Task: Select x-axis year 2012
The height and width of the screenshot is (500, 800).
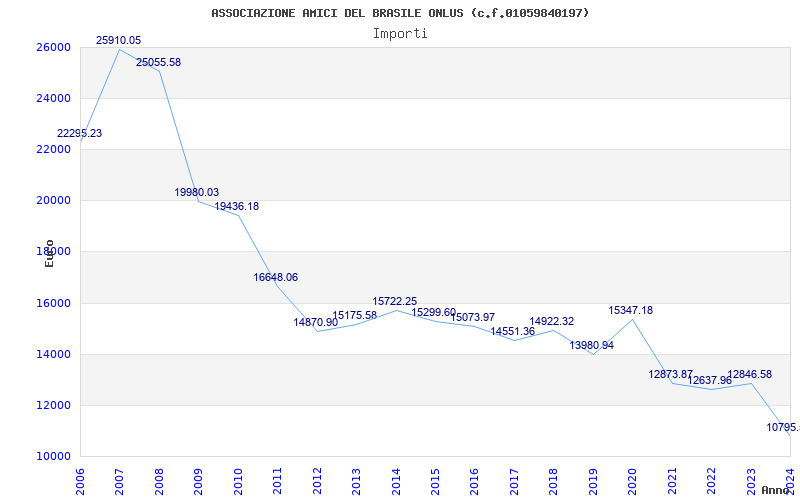Action: point(317,481)
